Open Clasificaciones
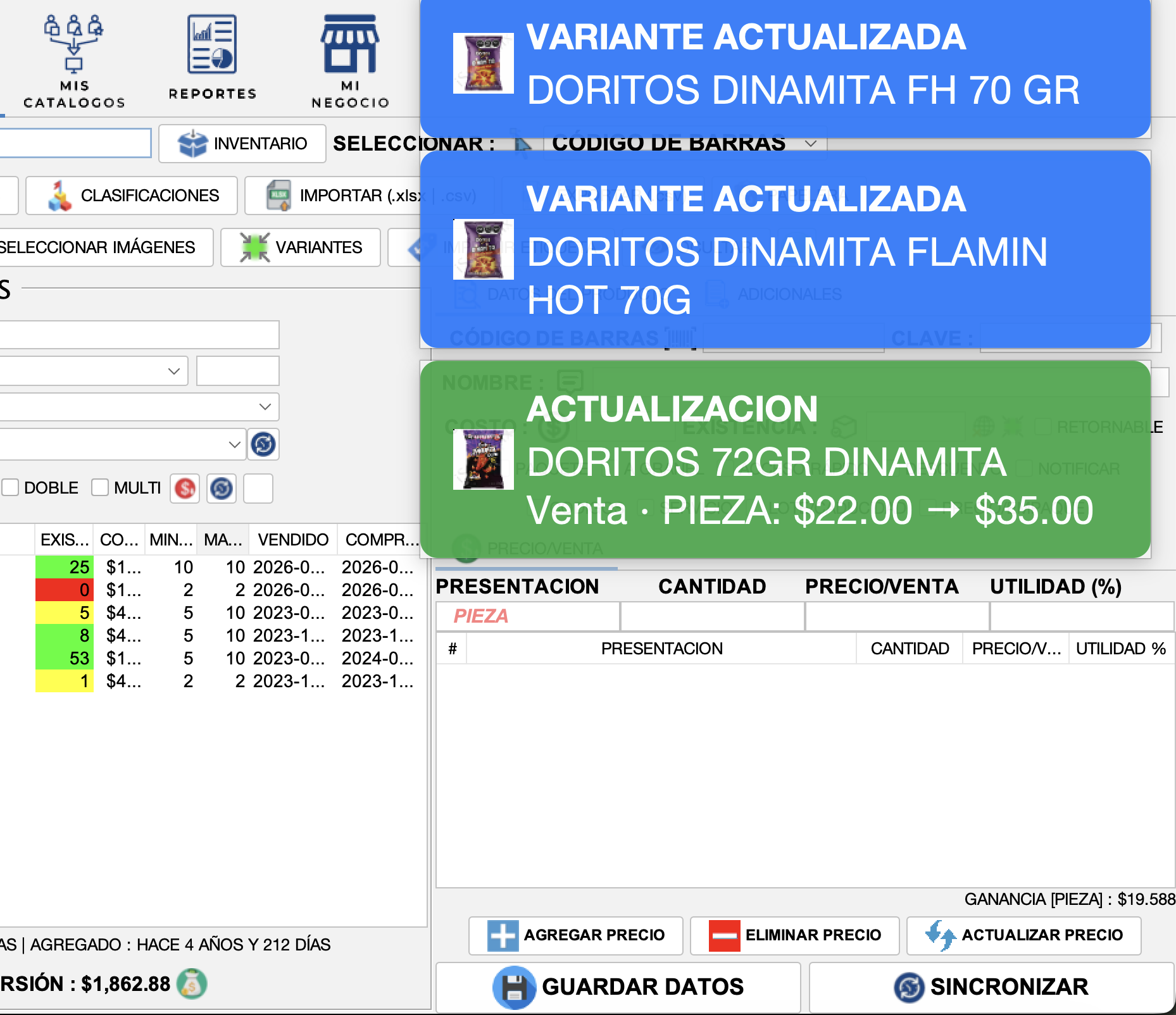This screenshot has width=1176, height=1015. [132, 196]
